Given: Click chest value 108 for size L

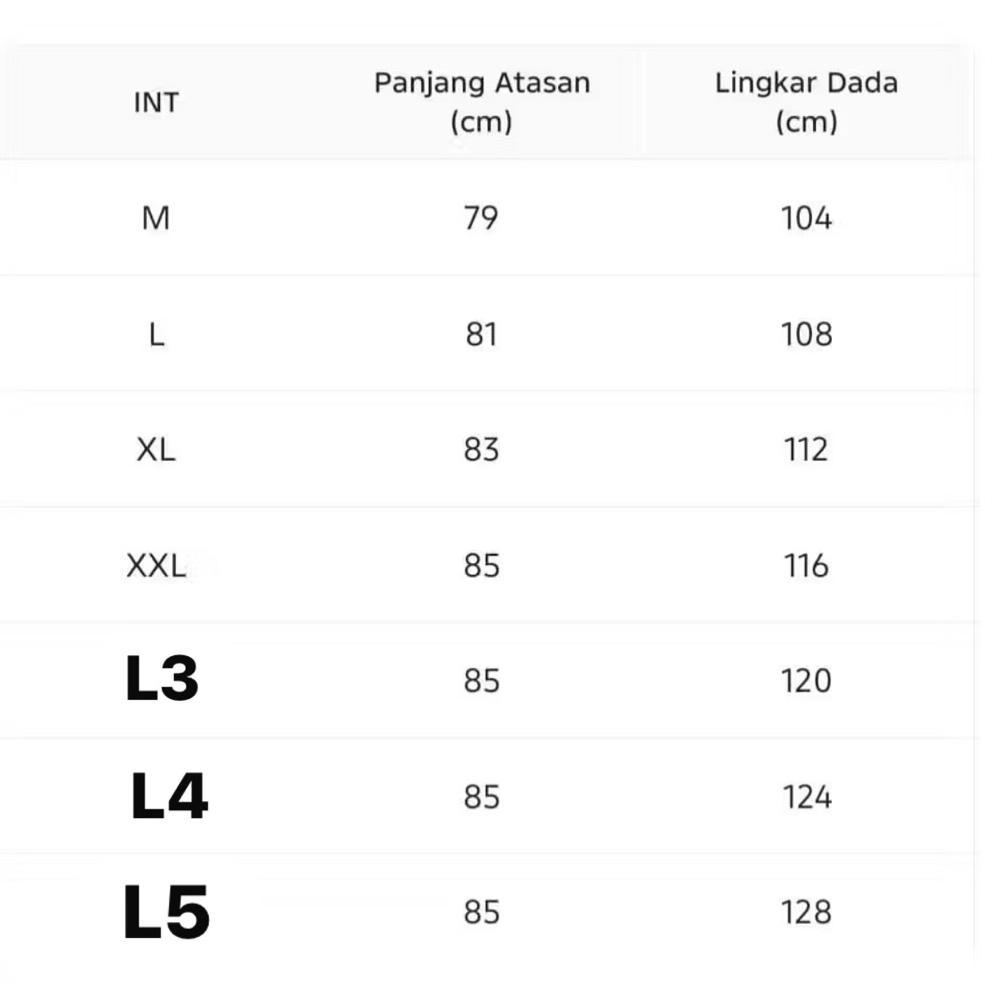Looking at the screenshot, I should [806, 334].
